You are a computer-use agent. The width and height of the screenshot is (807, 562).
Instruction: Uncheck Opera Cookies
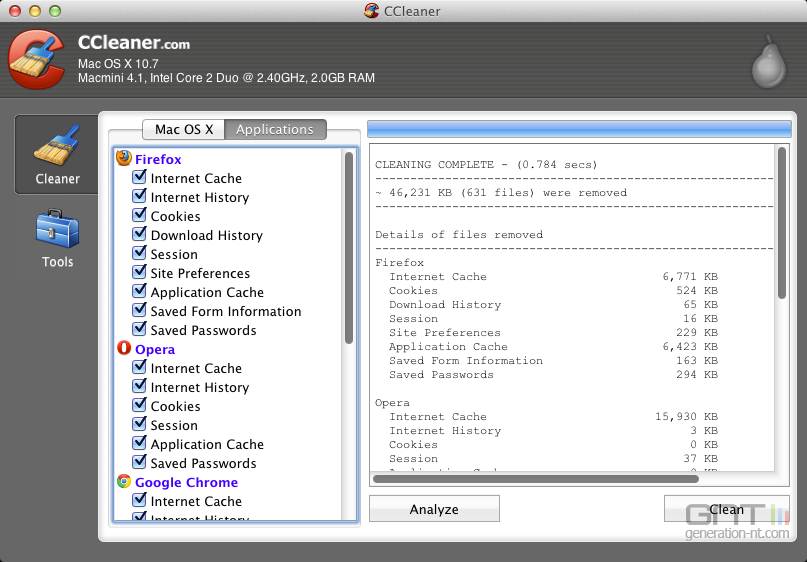[x=139, y=405]
